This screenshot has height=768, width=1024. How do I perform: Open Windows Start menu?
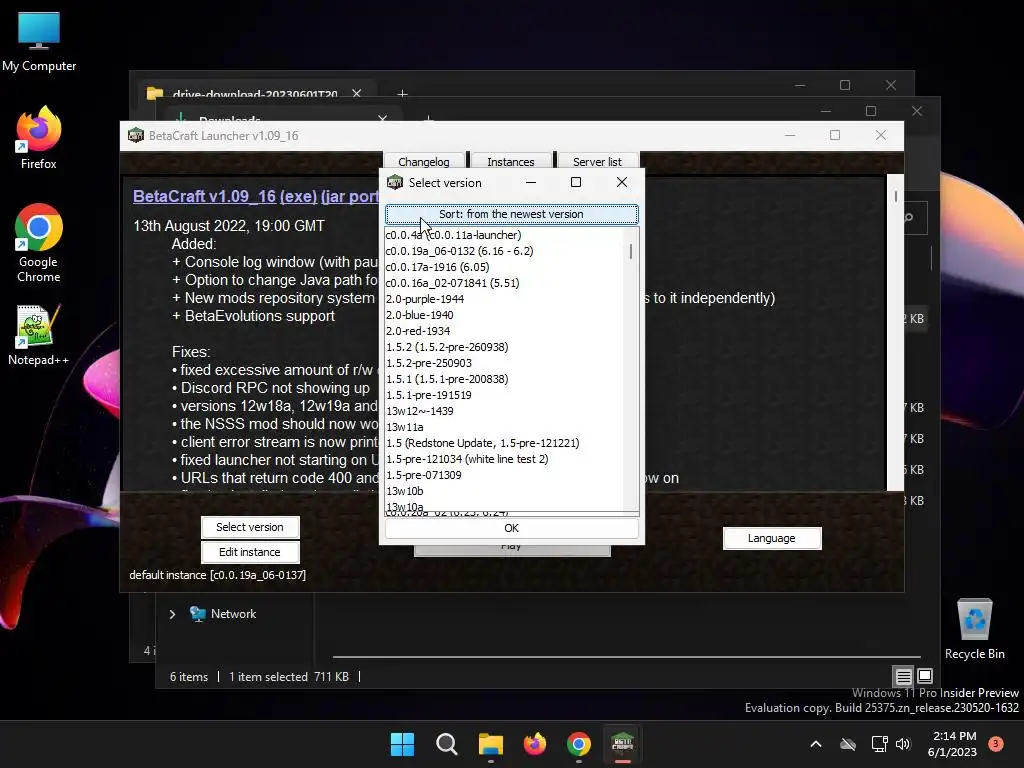tap(402, 744)
